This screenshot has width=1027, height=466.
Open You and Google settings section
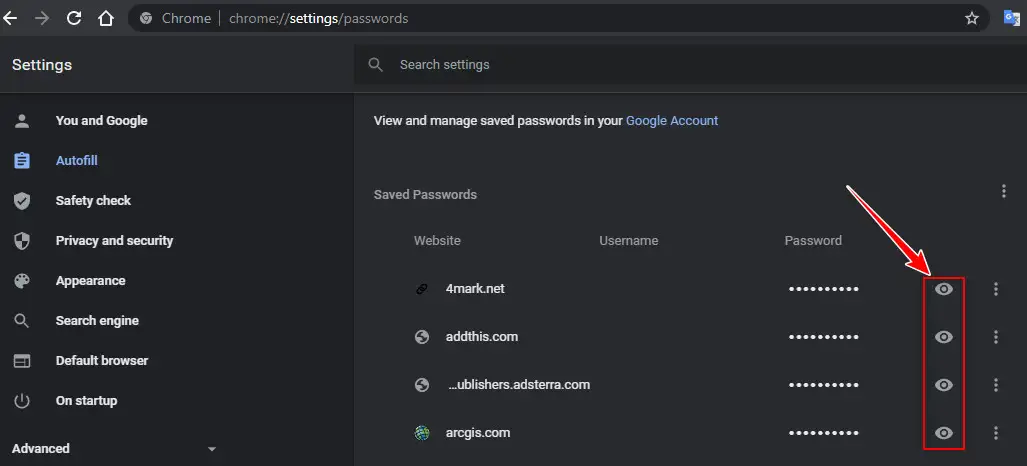coord(102,121)
